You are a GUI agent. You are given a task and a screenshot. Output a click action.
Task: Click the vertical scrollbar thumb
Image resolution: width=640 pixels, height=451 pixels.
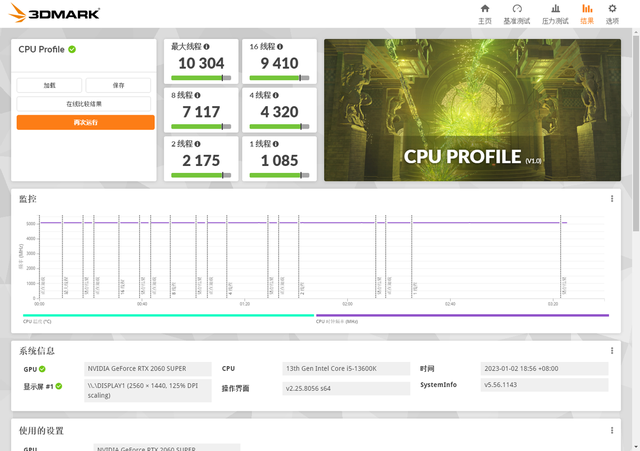coord(636,133)
